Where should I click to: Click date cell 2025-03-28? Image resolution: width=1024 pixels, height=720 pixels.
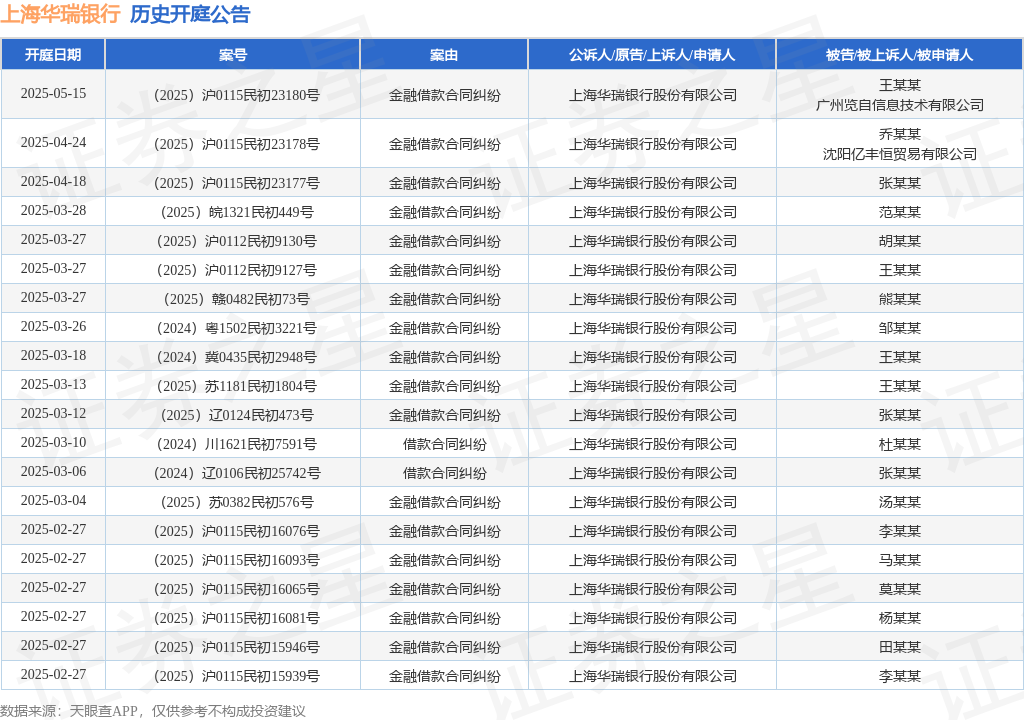(x=53, y=210)
